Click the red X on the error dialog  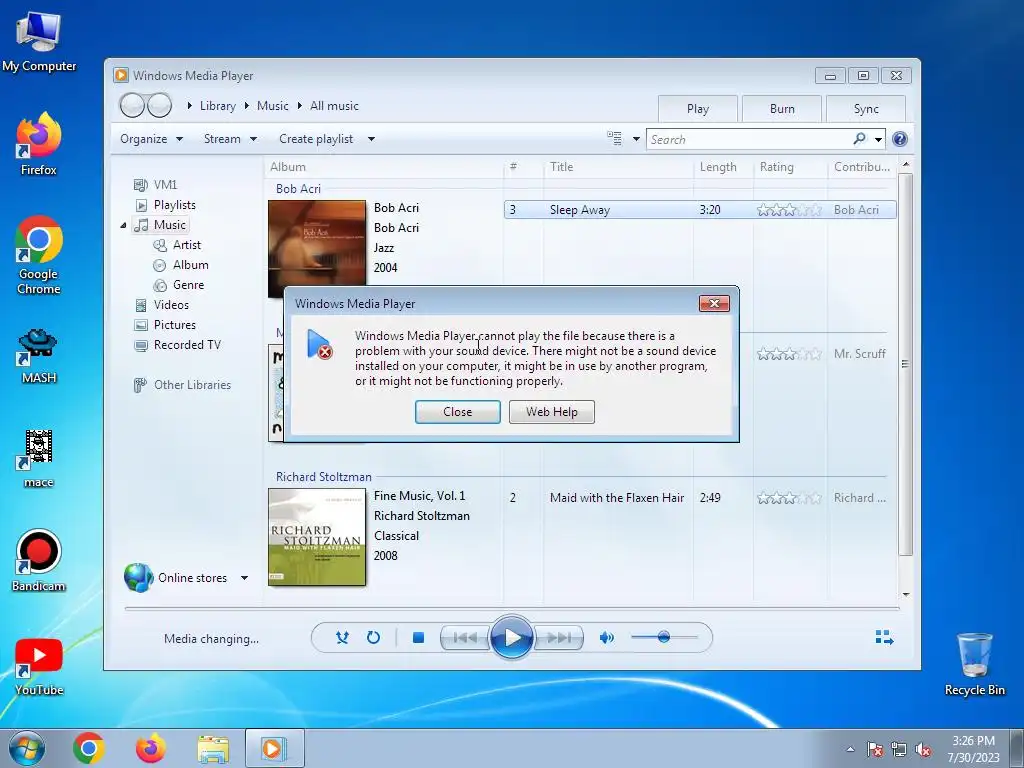(714, 304)
